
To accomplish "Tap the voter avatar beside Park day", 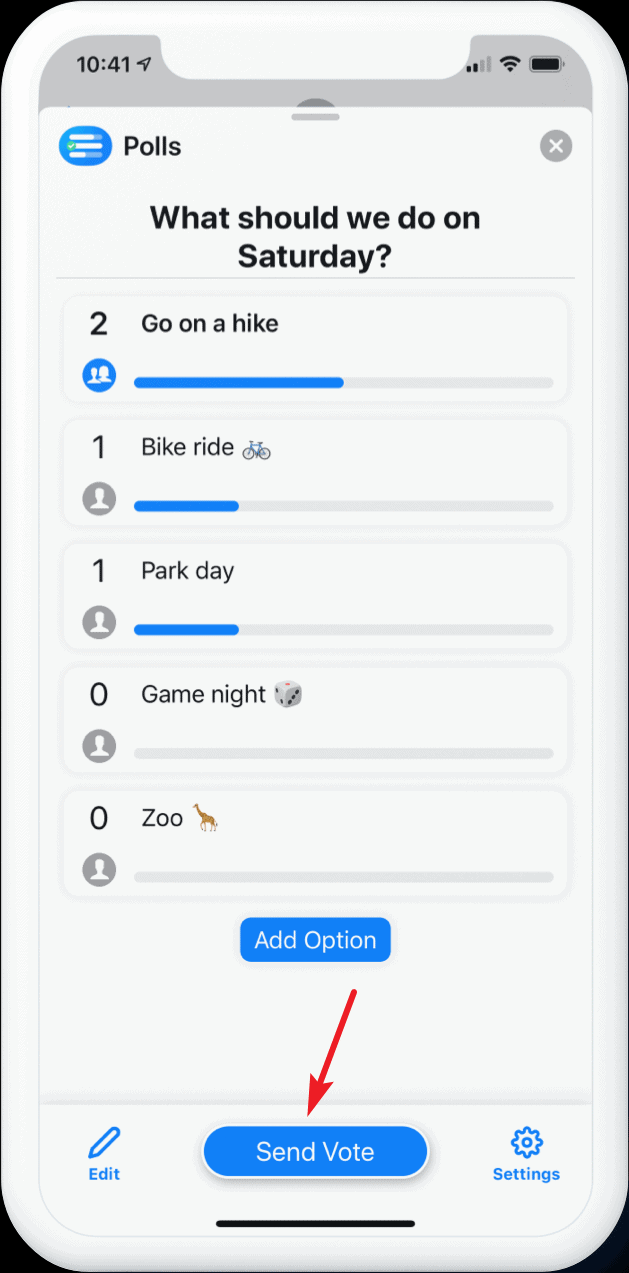I will (x=99, y=622).
